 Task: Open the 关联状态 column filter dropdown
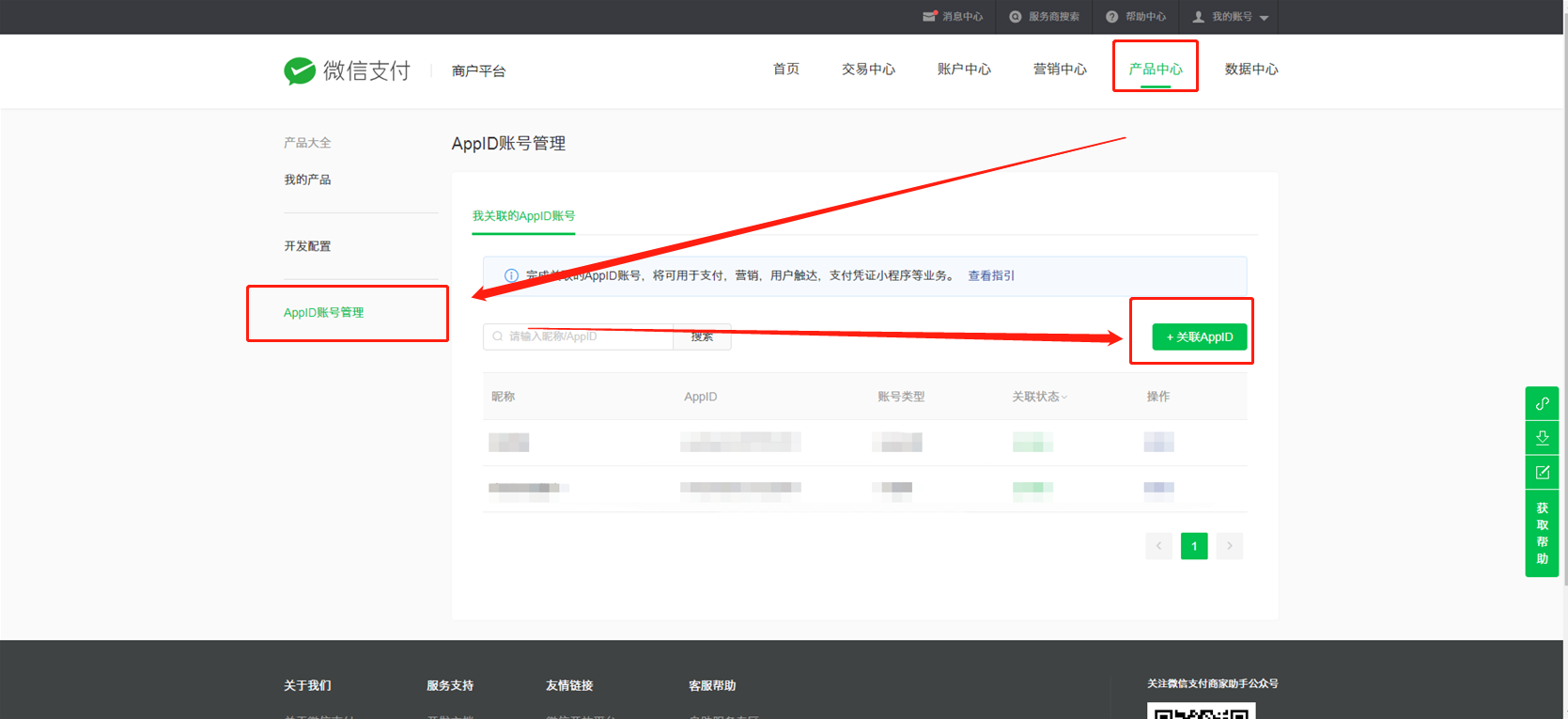(1040, 397)
